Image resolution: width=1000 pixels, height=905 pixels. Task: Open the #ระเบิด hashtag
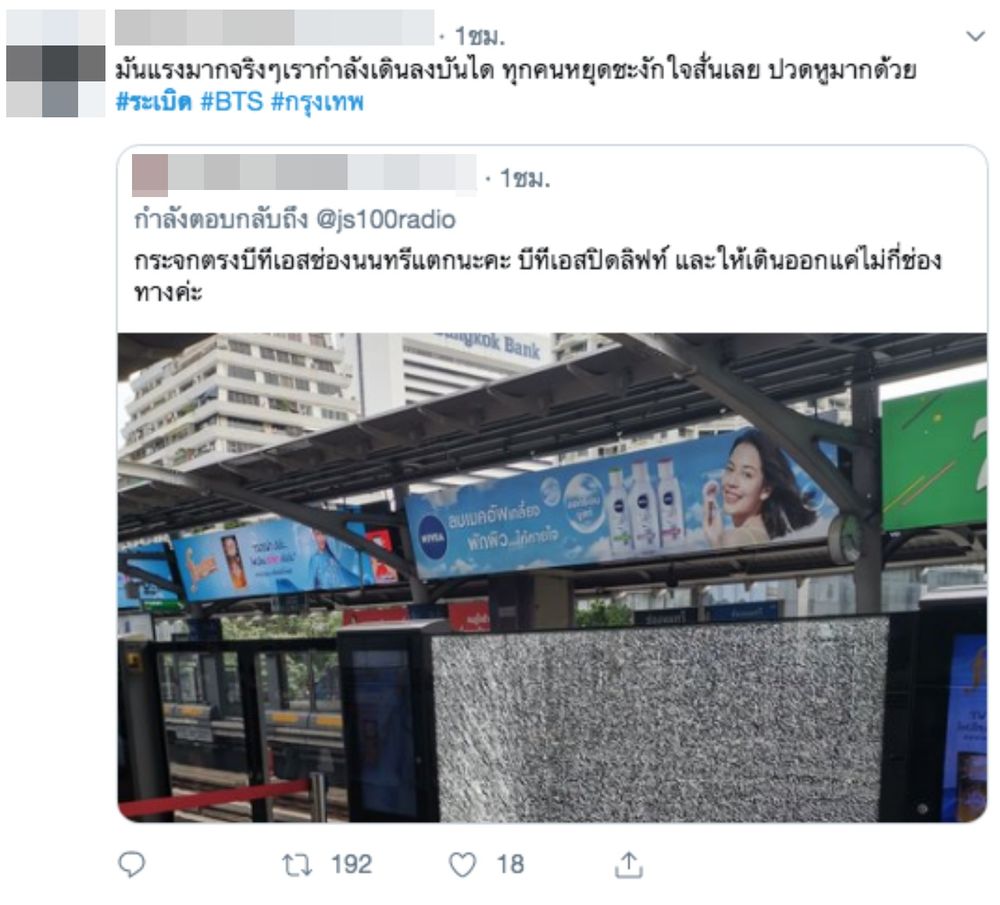pos(154,102)
